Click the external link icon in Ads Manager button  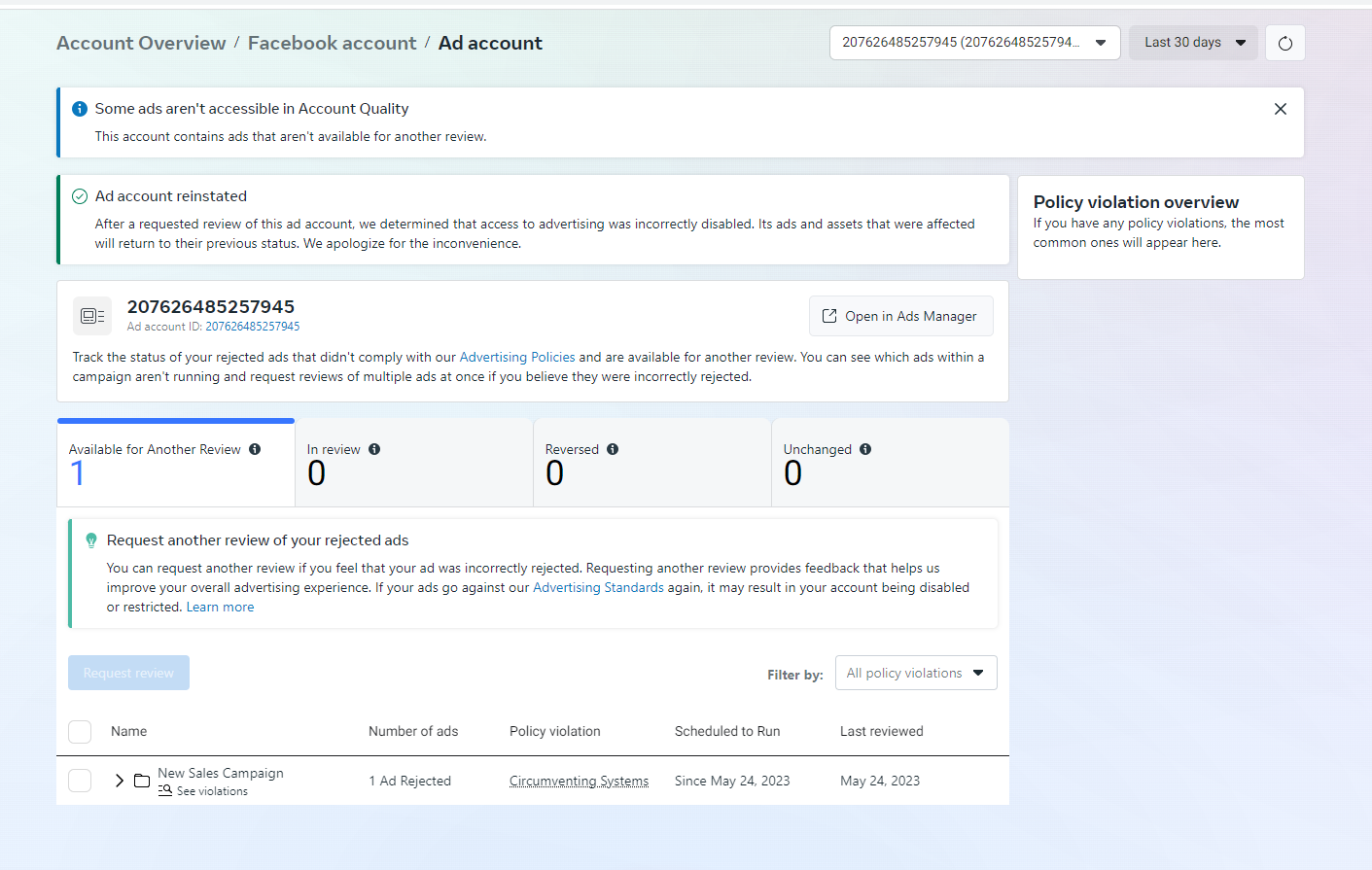pyautogui.click(x=829, y=316)
